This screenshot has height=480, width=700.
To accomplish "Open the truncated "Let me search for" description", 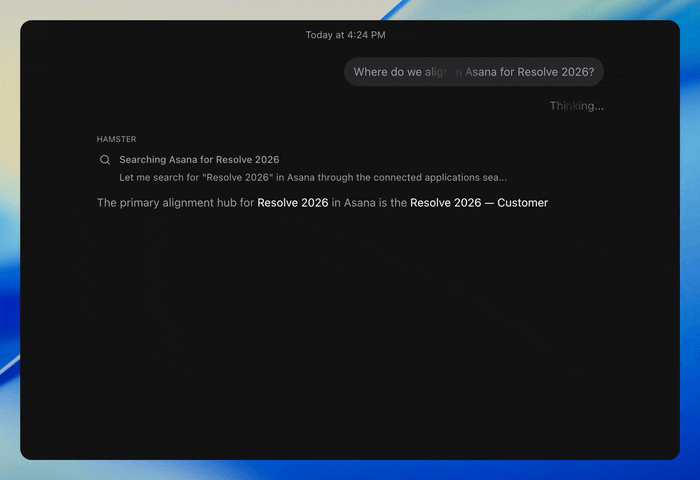I will tap(313, 178).
